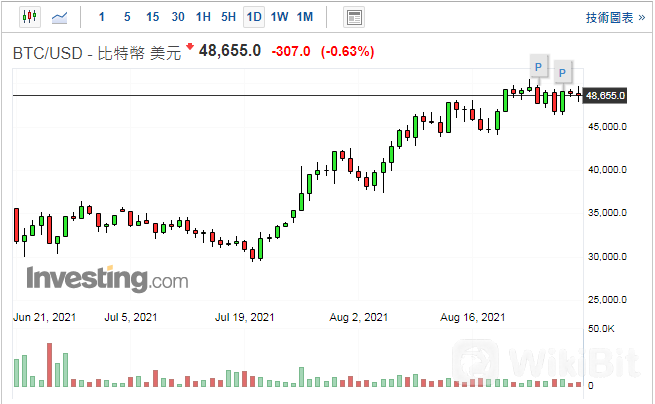Switch to area line chart type

59,18
